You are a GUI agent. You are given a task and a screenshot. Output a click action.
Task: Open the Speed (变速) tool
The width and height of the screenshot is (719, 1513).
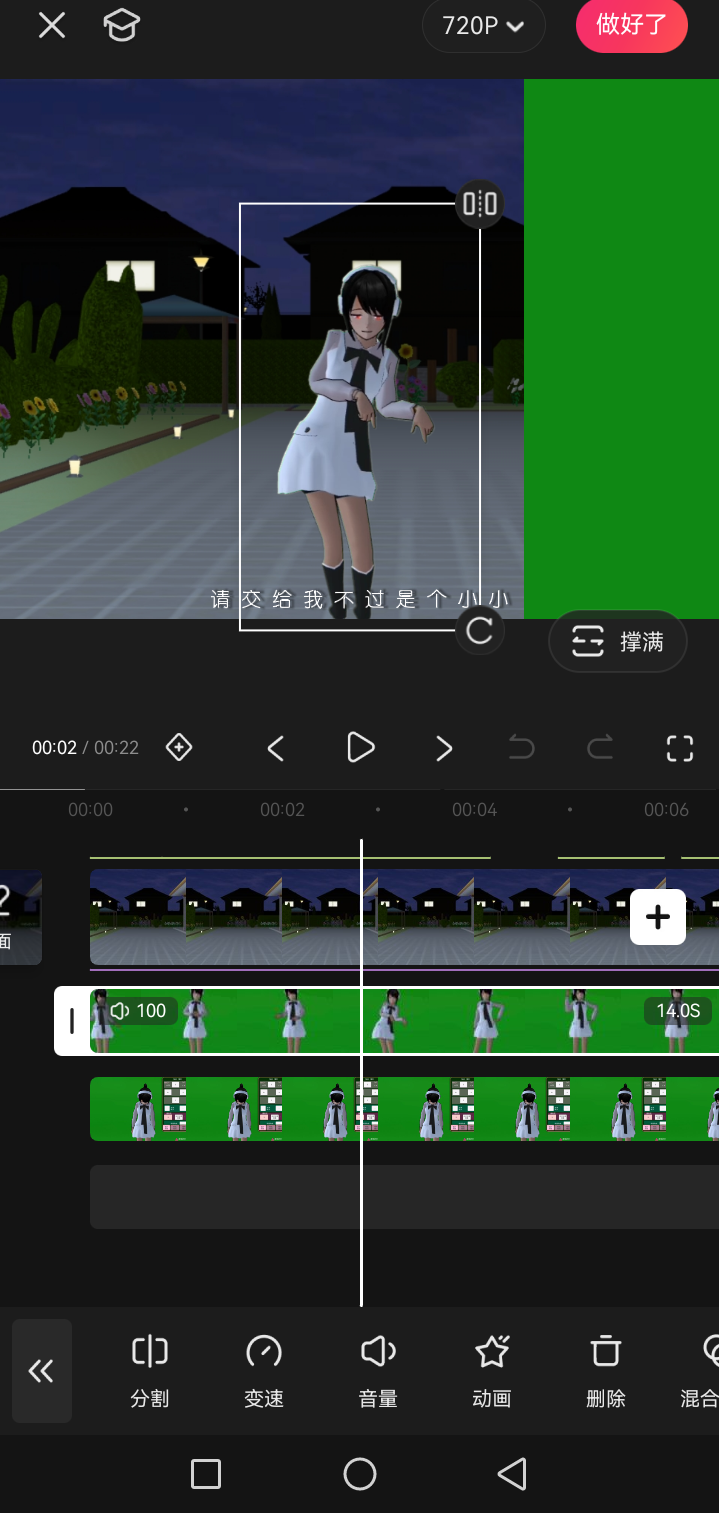[x=264, y=1370]
